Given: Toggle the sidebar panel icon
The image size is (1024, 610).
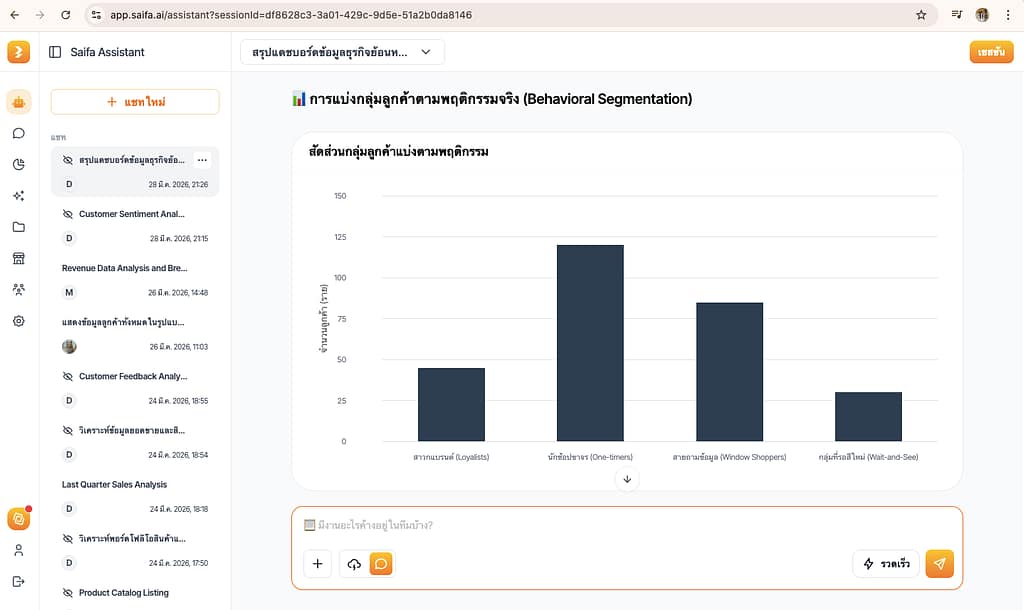Looking at the screenshot, I should pos(55,52).
